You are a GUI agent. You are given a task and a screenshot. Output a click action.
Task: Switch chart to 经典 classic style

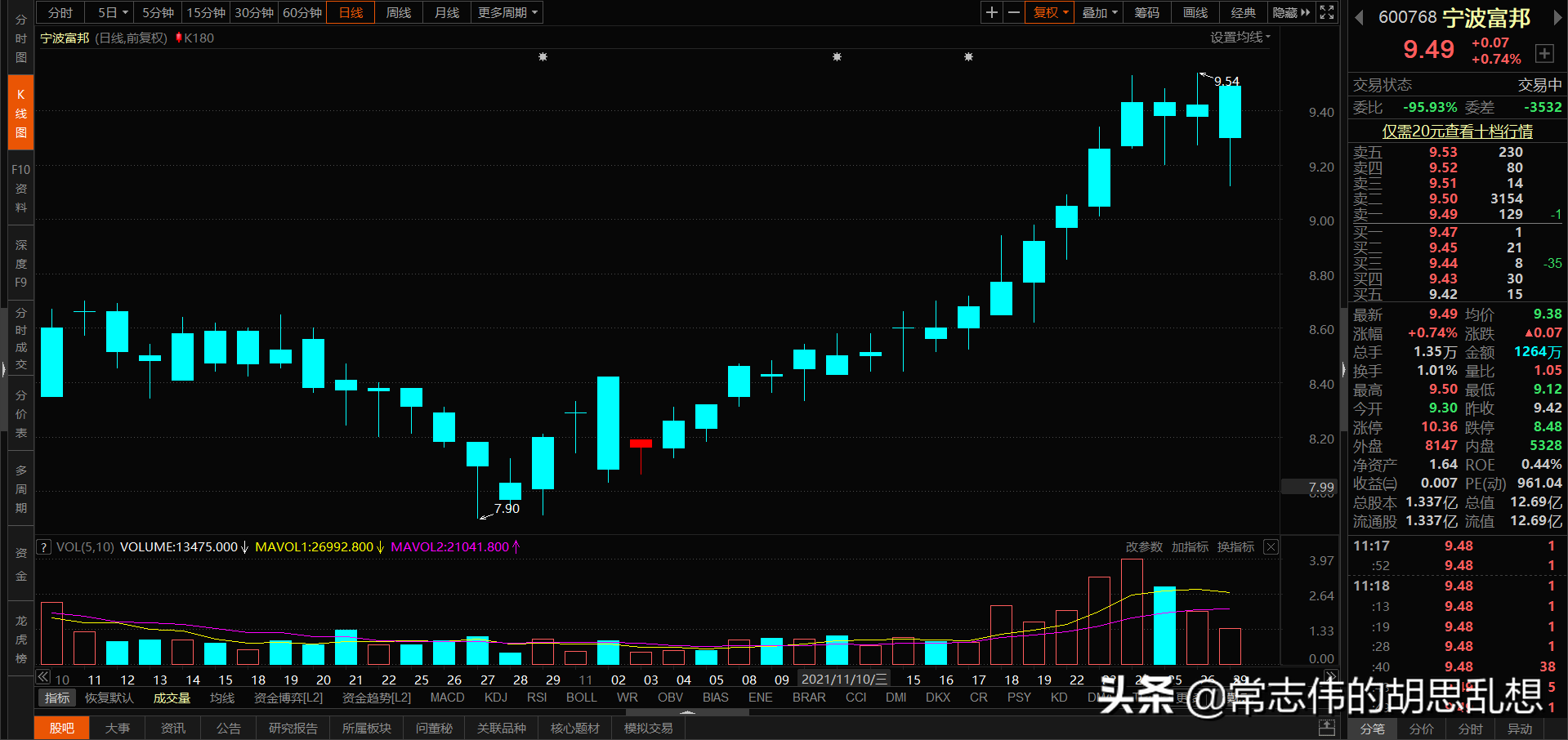point(1243,12)
